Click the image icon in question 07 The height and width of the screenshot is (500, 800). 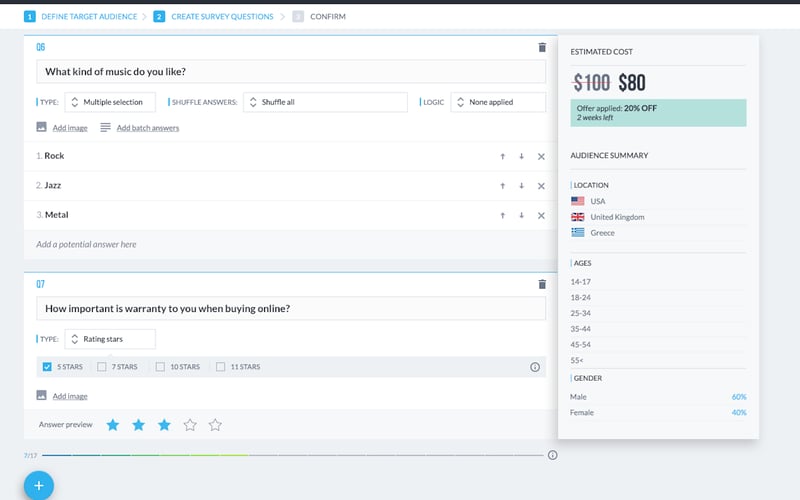41,395
